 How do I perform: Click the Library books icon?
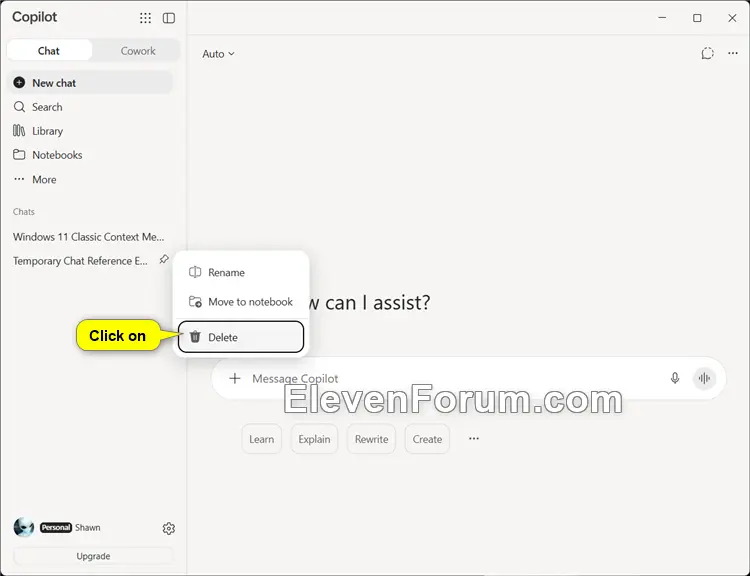coord(19,131)
